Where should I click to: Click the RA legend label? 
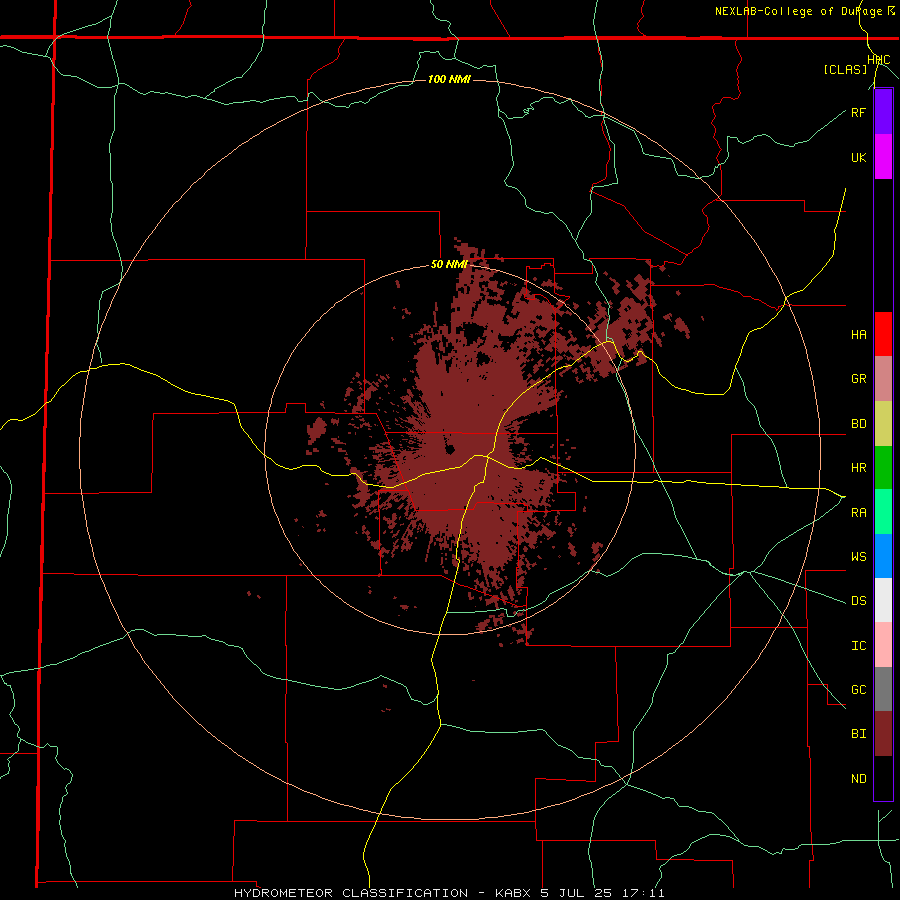tap(858, 513)
